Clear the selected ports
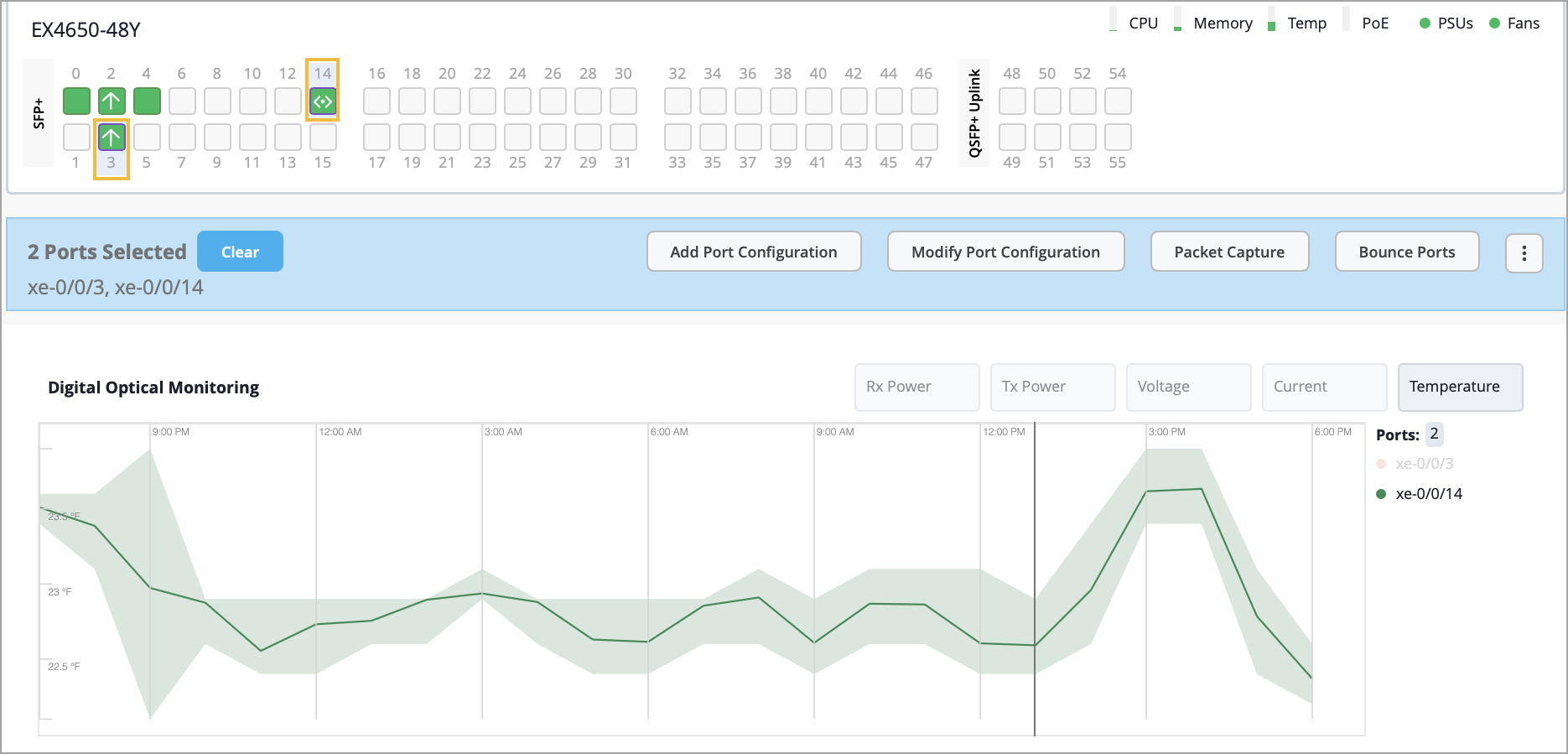 (240, 252)
